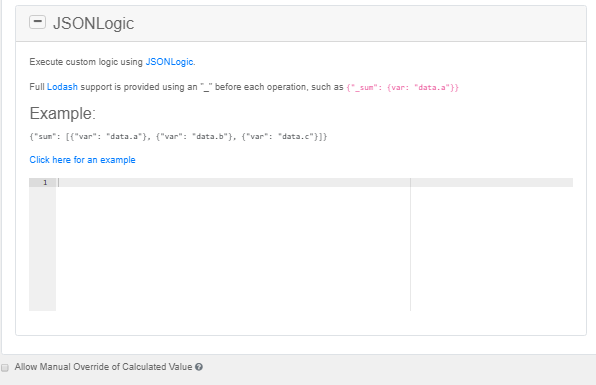The width and height of the screenshot is (596, 385).
Task: Click the Example heading
Action: [63, 113]
